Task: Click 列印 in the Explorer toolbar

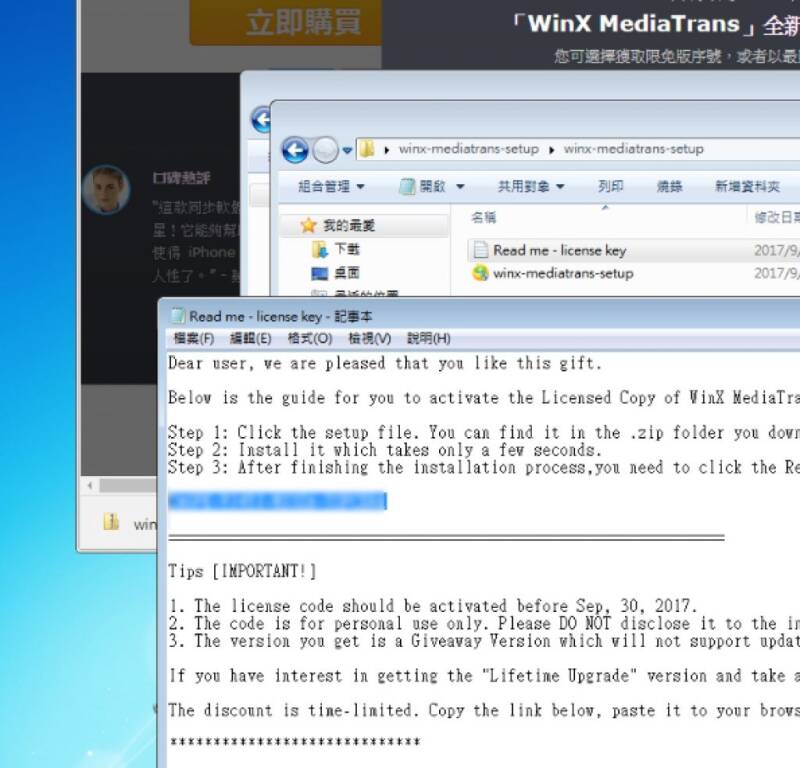Action: (611, 187)
